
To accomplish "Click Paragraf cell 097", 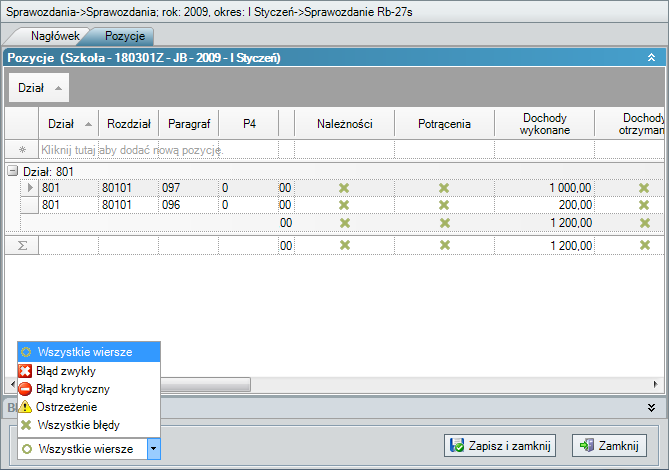I will click(188, 188).
